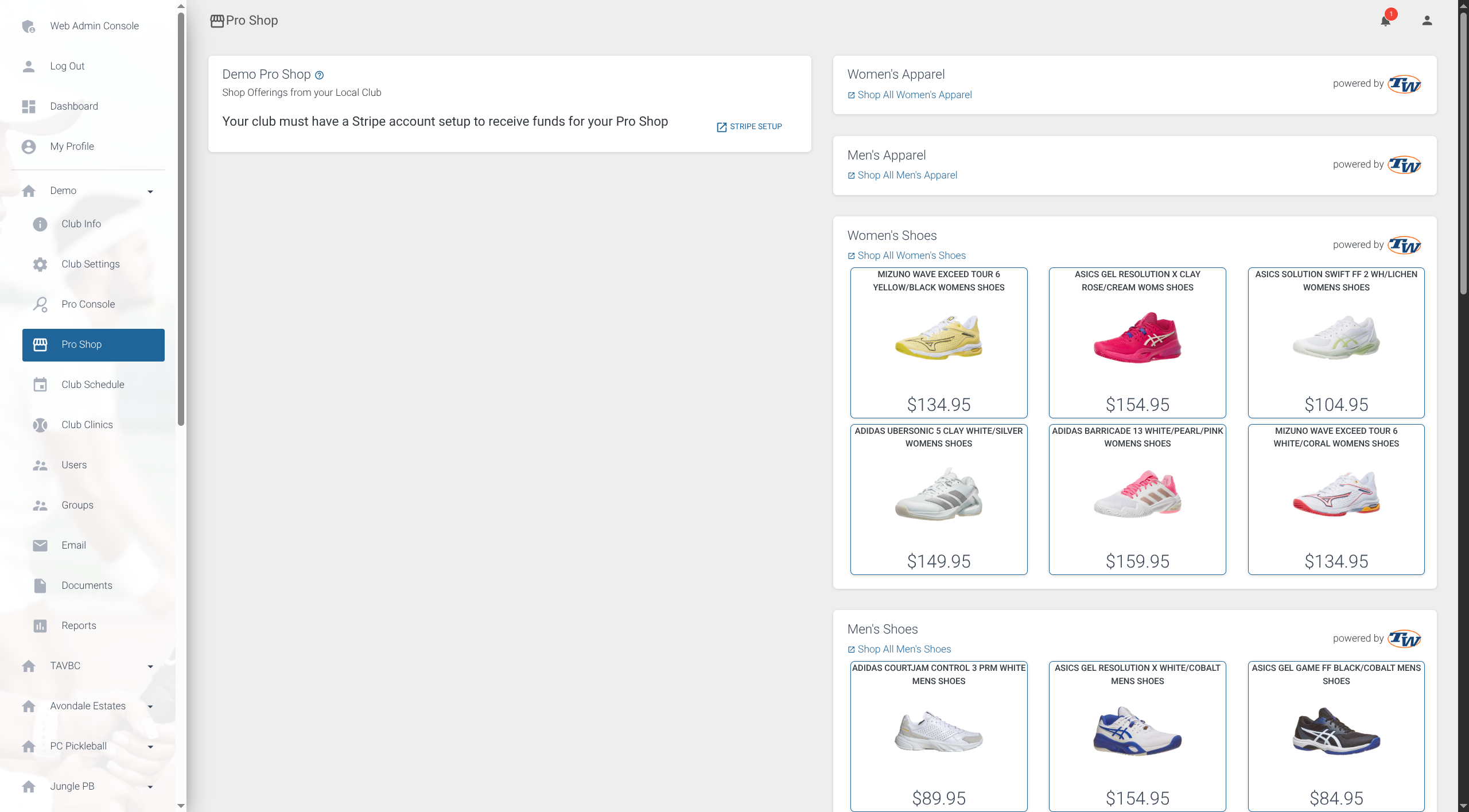
Task: Open the Pro Console menu item
Action: tap(88, 304)
